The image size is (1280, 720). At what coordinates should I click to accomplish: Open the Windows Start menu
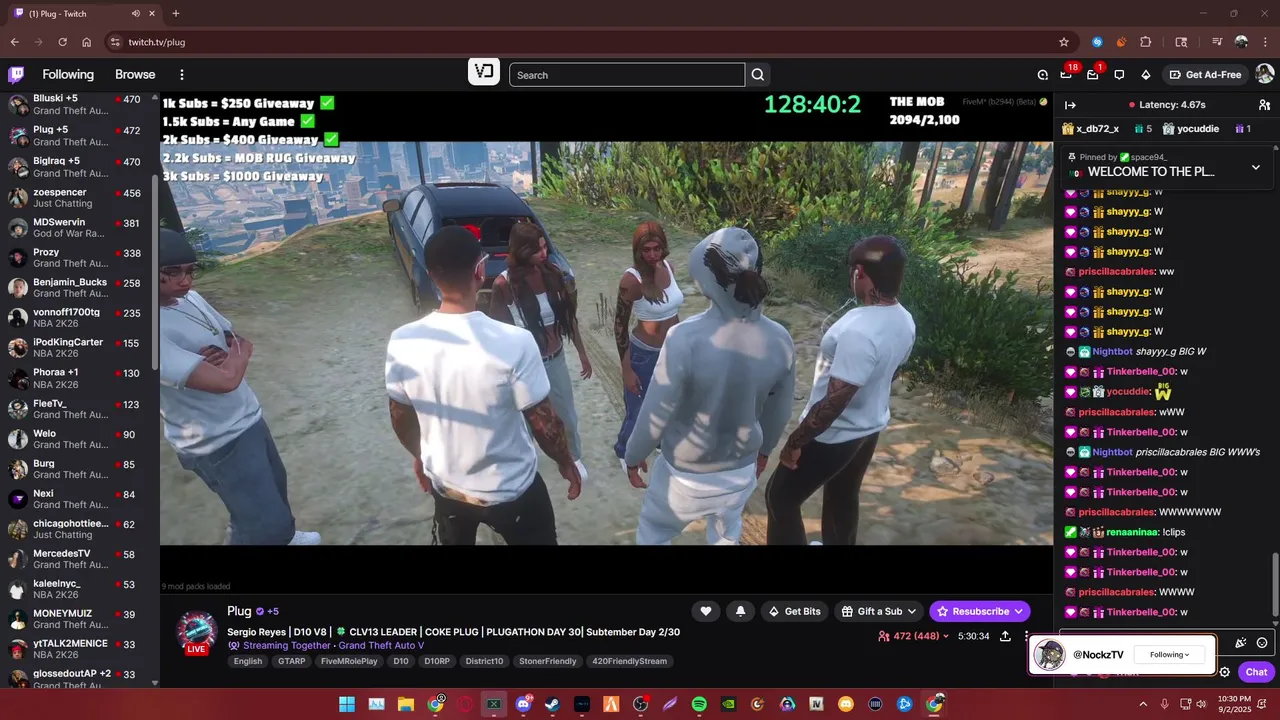[347, 704]
